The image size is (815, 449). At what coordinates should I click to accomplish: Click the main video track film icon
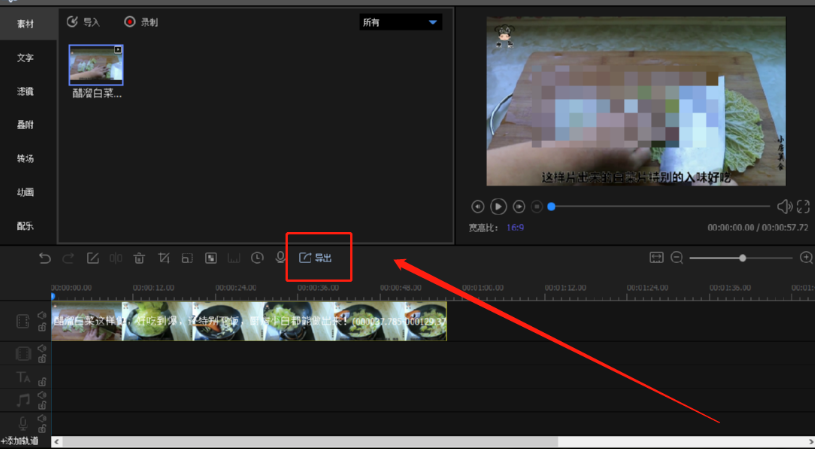[x=23, y=321]
